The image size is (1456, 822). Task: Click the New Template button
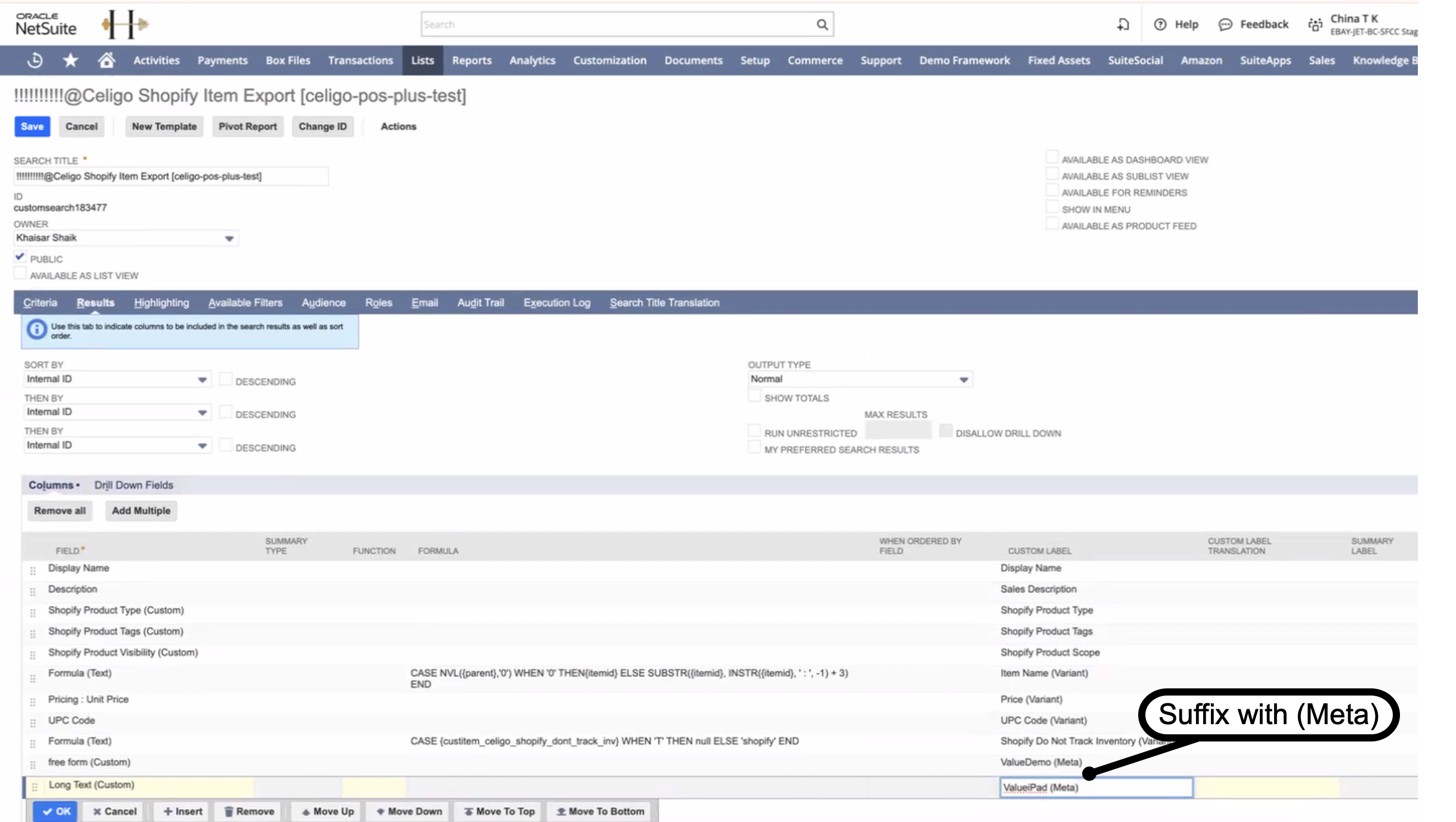click(x=164, y=126)
